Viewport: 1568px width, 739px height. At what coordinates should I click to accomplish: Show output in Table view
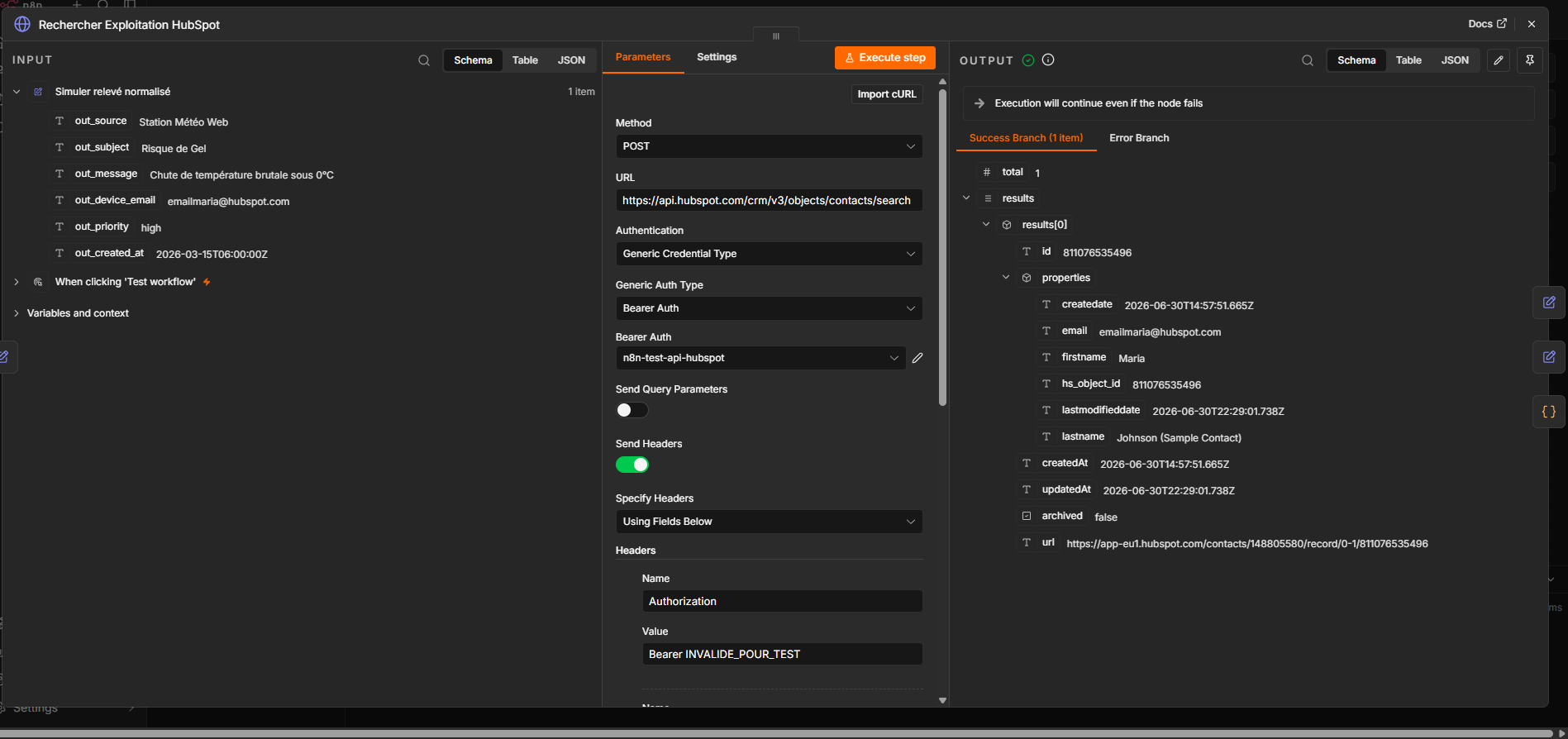1408,60
